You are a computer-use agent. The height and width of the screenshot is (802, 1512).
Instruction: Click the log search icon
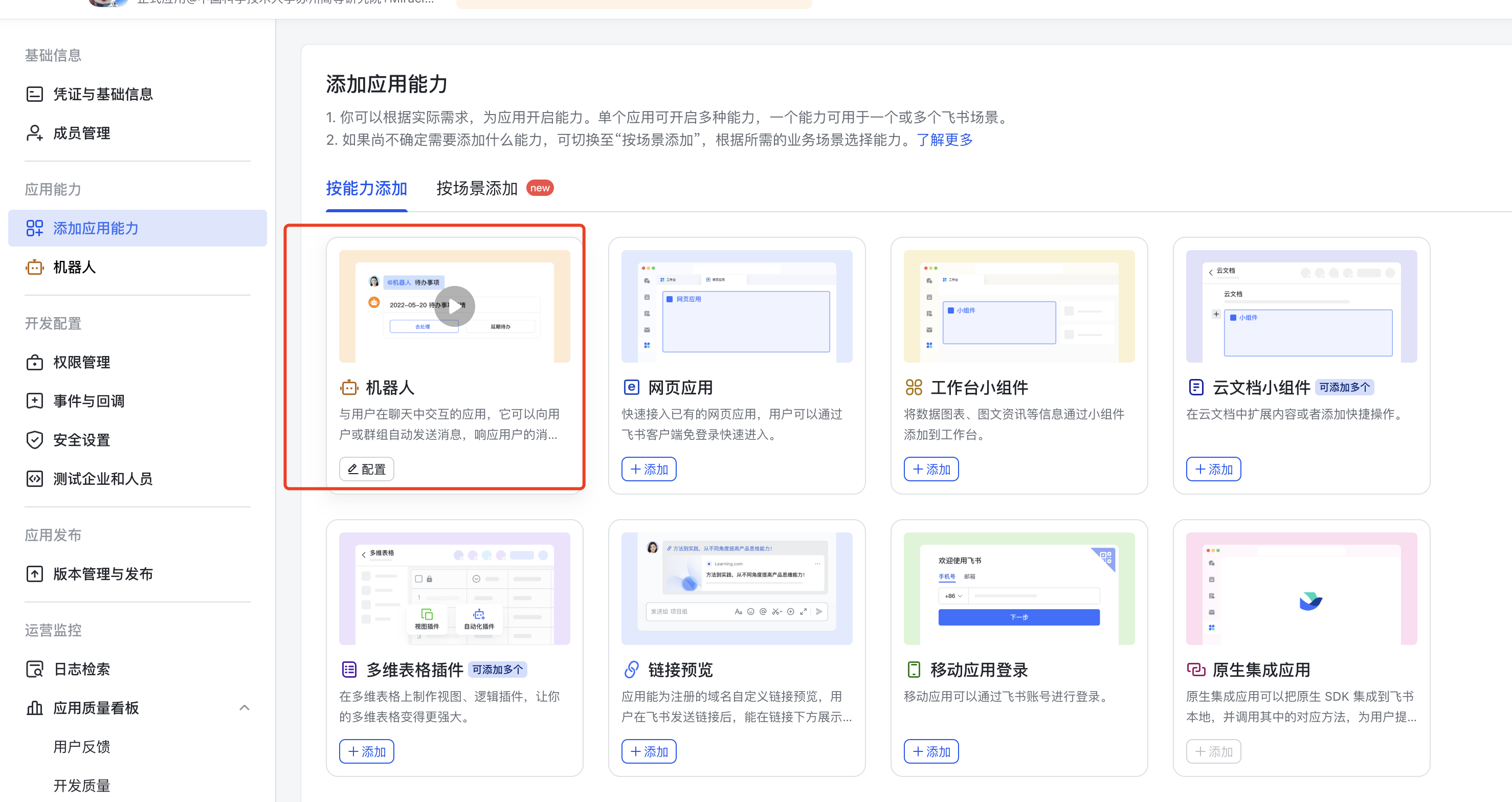[35, 669]
